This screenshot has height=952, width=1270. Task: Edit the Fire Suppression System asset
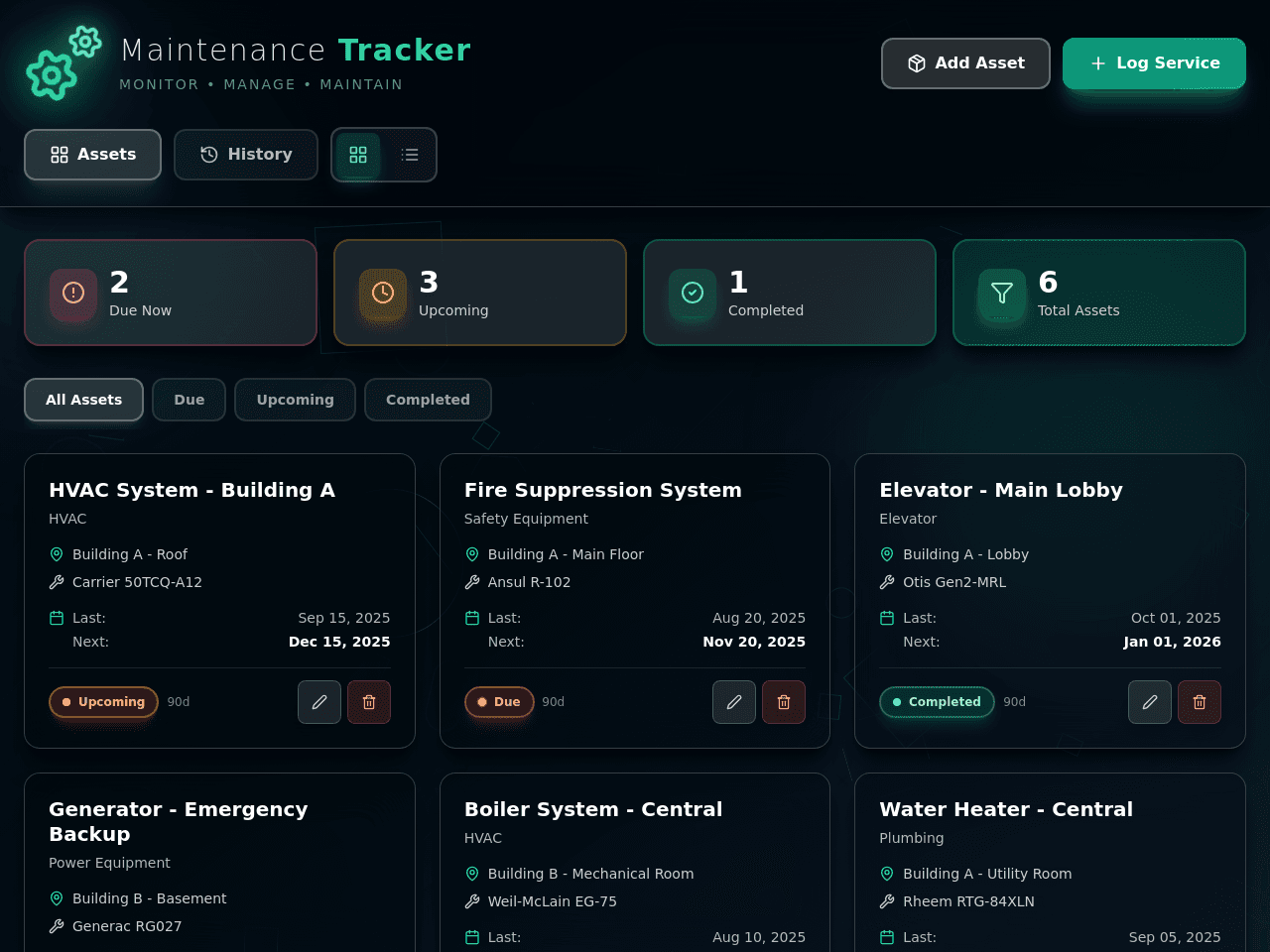point(734,702)
